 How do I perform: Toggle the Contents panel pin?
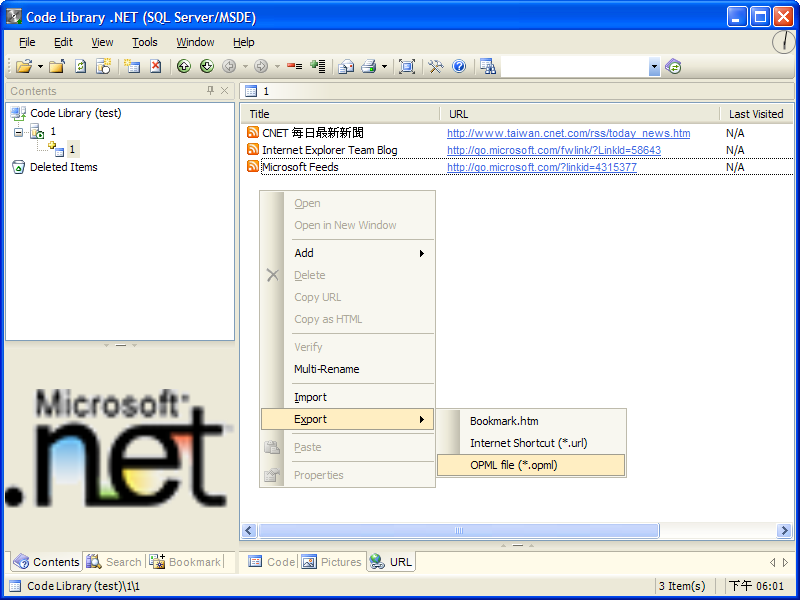click(210, 90)
